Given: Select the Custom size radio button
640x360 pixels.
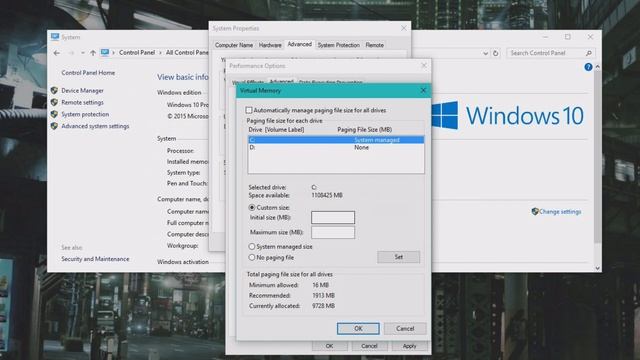Looking at the screenshot, I should pos(252,207).
